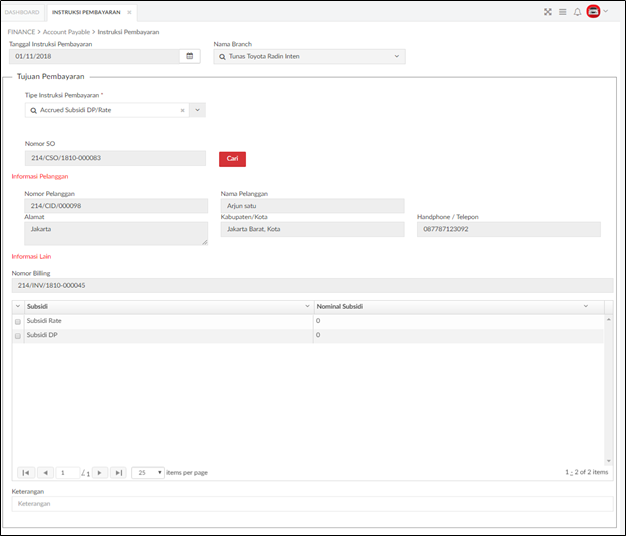Clear the Tipe Instruksi Pembayaran selection
This screenshot has width=626, height=536.
[x=182, y=111]
